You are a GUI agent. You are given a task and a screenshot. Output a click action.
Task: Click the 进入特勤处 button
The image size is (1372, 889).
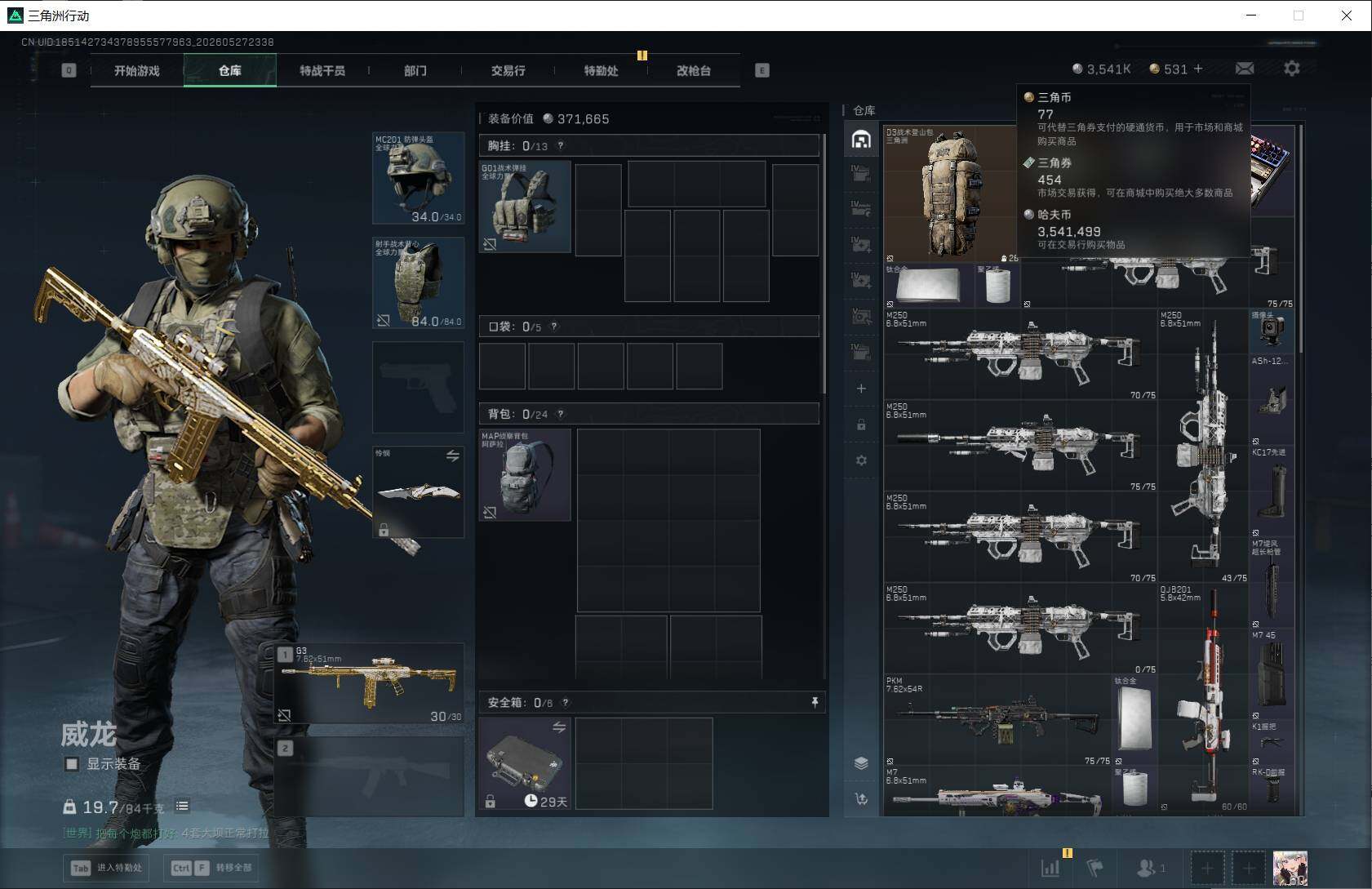[106, 867]
